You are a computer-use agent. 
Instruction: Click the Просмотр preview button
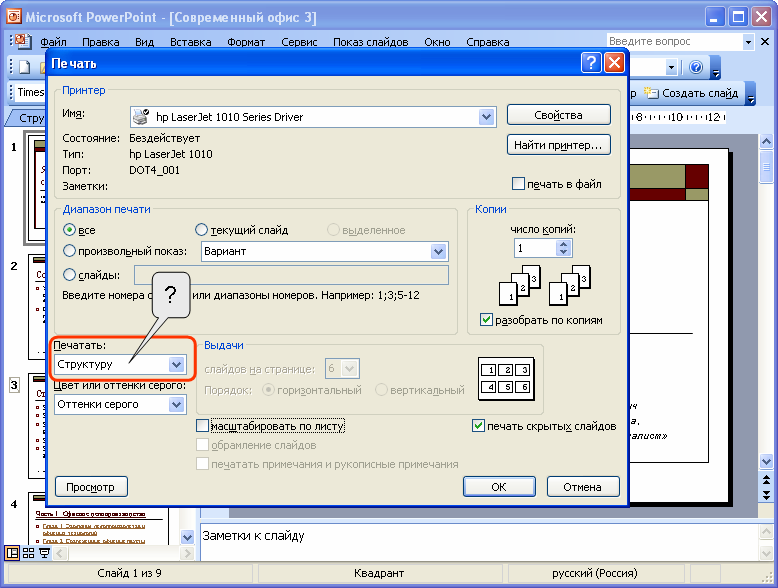(x=91, y=487)
